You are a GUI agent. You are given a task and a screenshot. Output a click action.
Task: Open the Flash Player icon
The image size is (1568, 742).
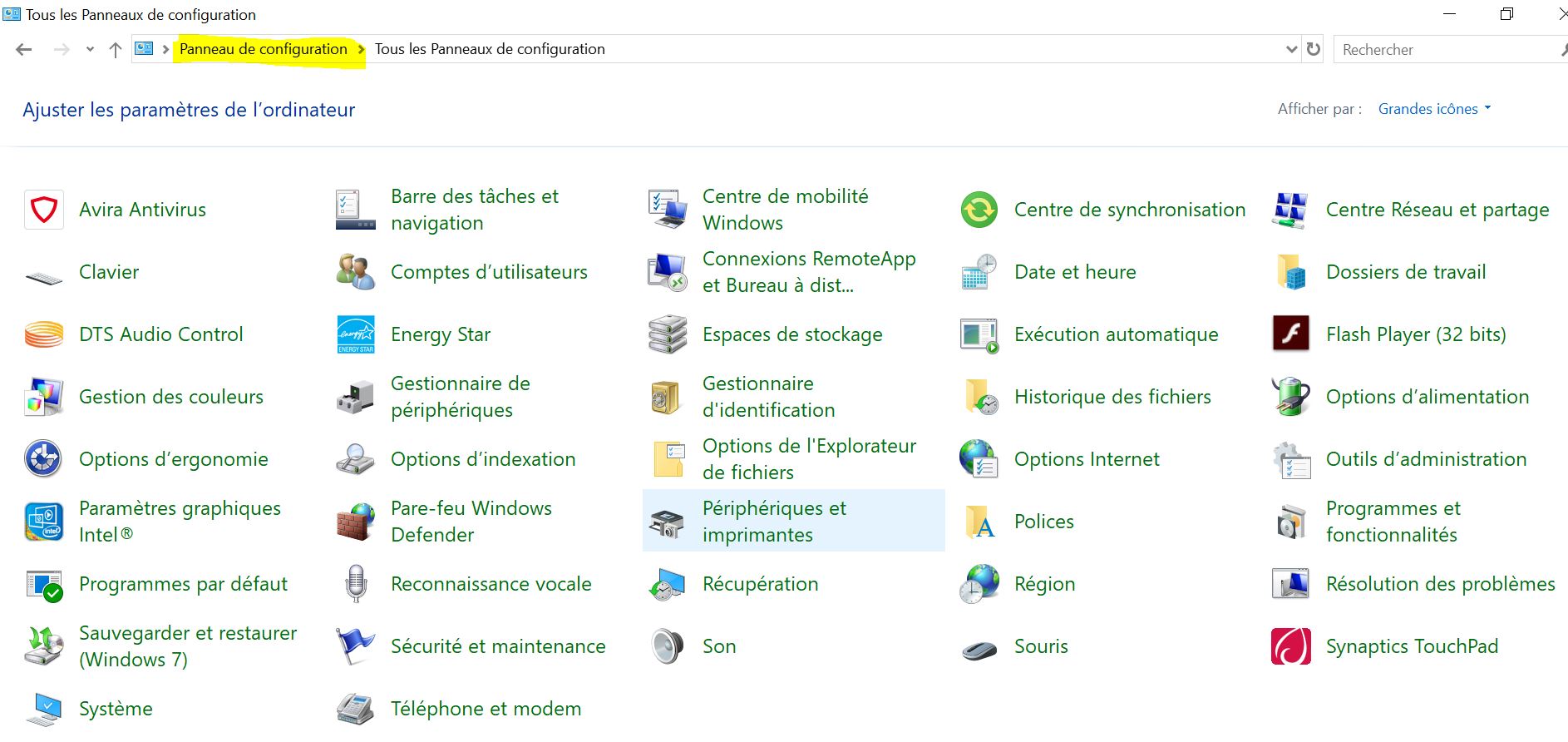tap(1291, 334)
